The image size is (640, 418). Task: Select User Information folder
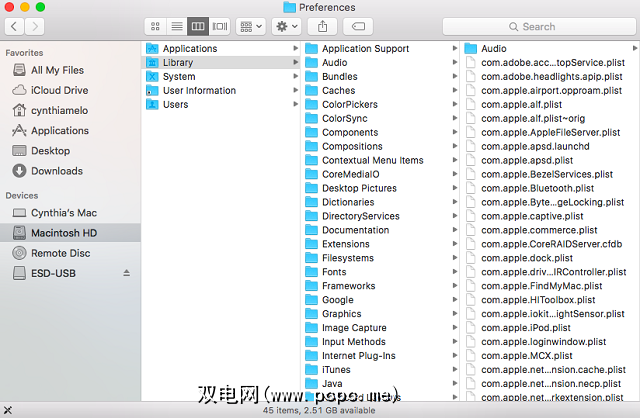click(220, 90)
